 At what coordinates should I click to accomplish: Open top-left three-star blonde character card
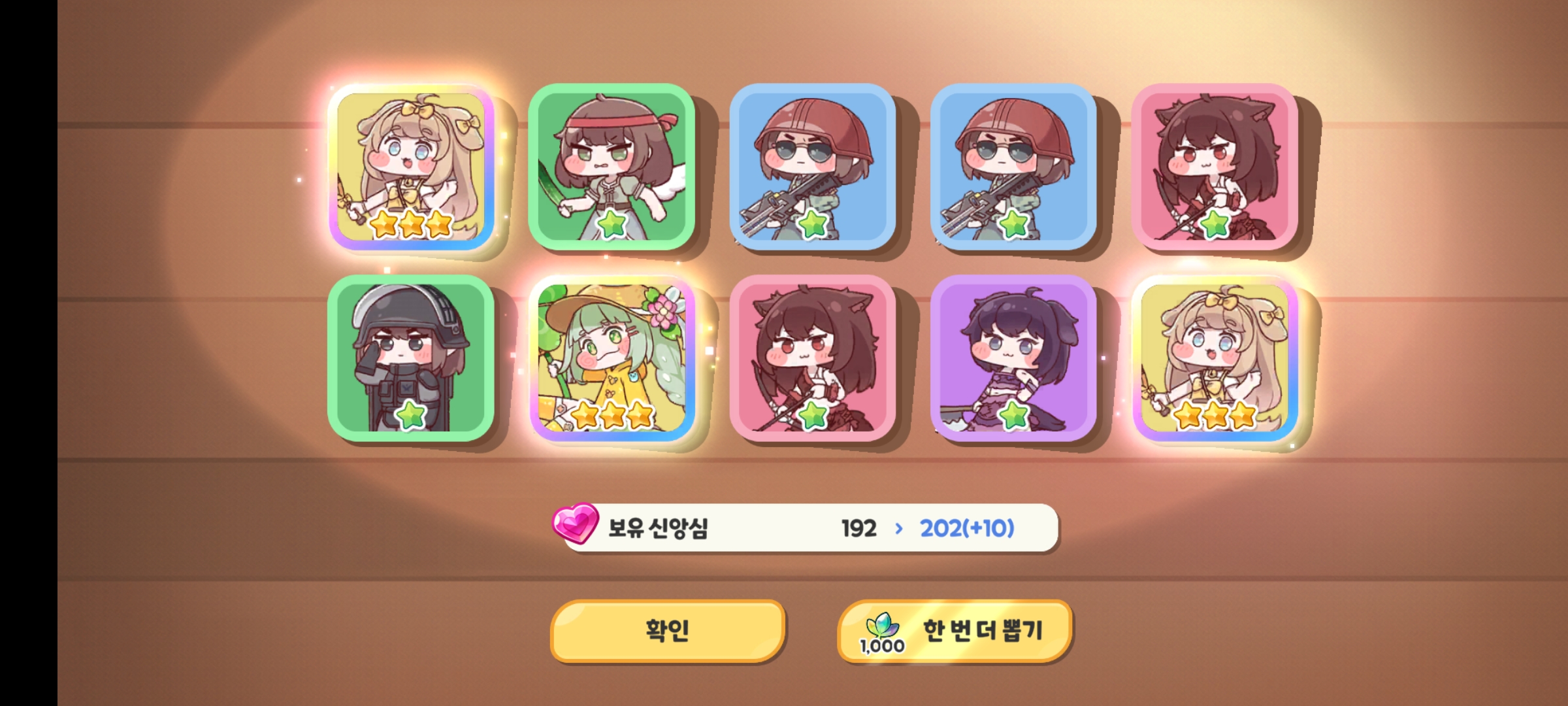[411, 167]
